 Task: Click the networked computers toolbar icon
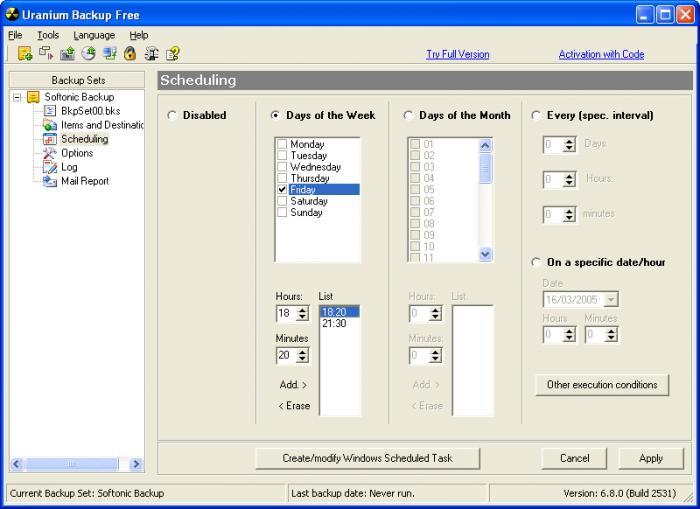[x=109, y=54]
